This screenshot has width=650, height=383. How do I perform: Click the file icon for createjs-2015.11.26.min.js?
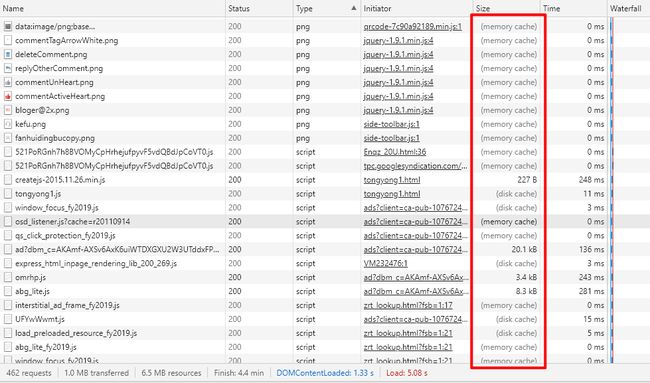pos(7,180)
